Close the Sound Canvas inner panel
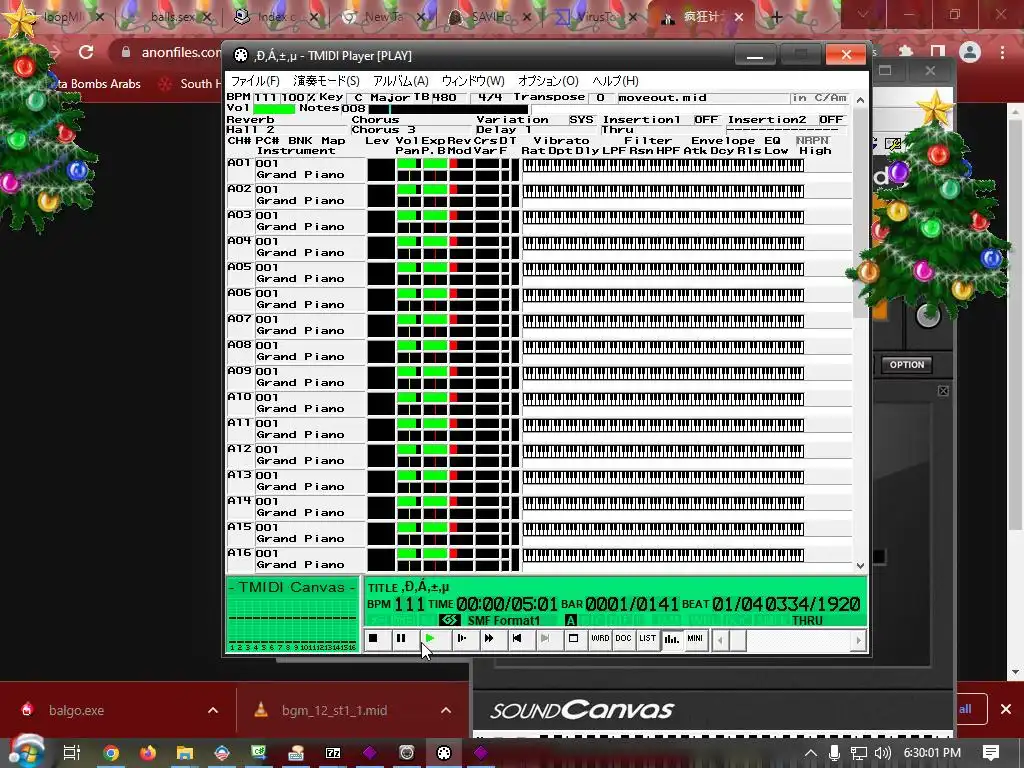This screenshot has height=768, width=1024. (943, 391)
